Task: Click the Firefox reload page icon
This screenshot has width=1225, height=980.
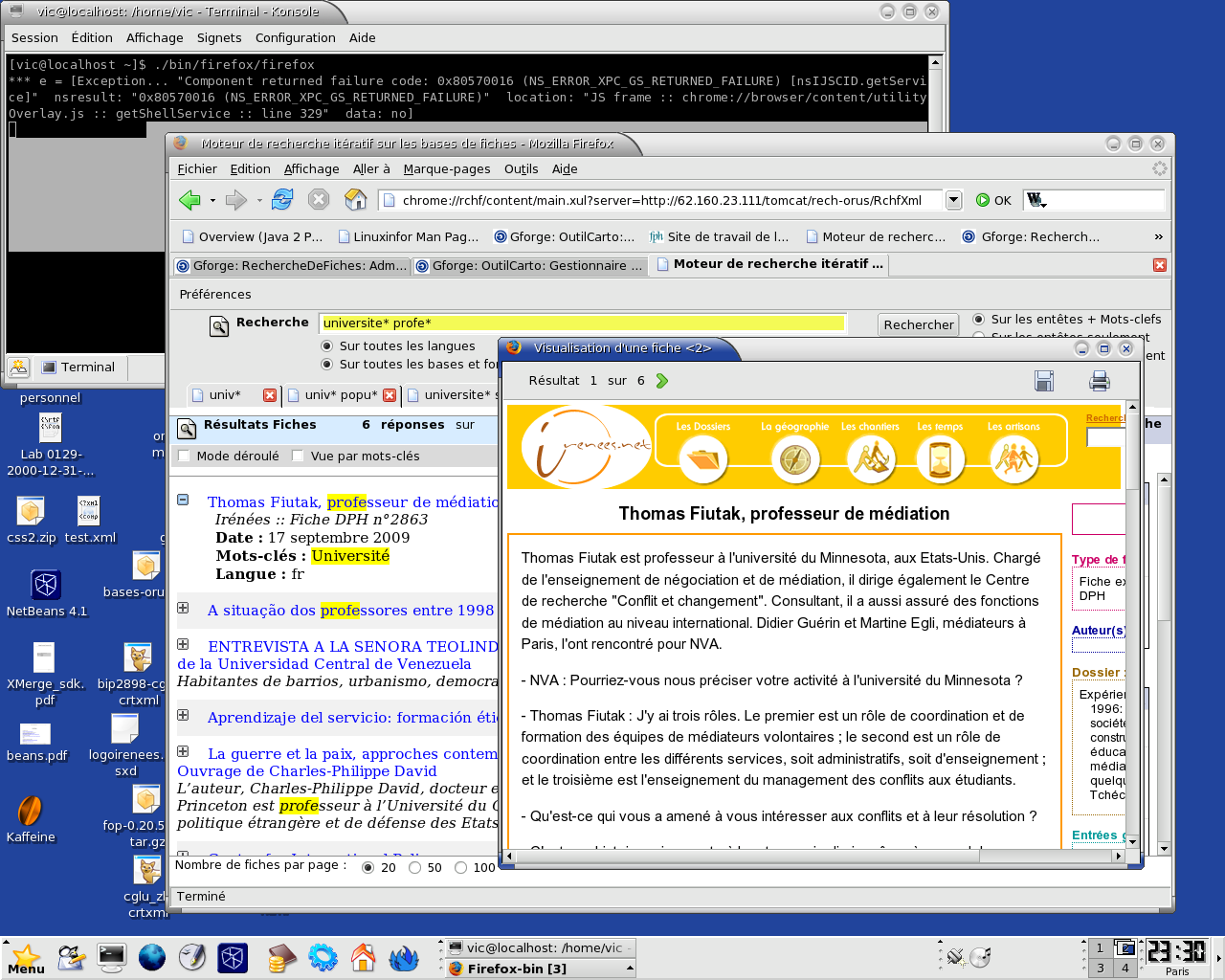Action: (282, 199)
